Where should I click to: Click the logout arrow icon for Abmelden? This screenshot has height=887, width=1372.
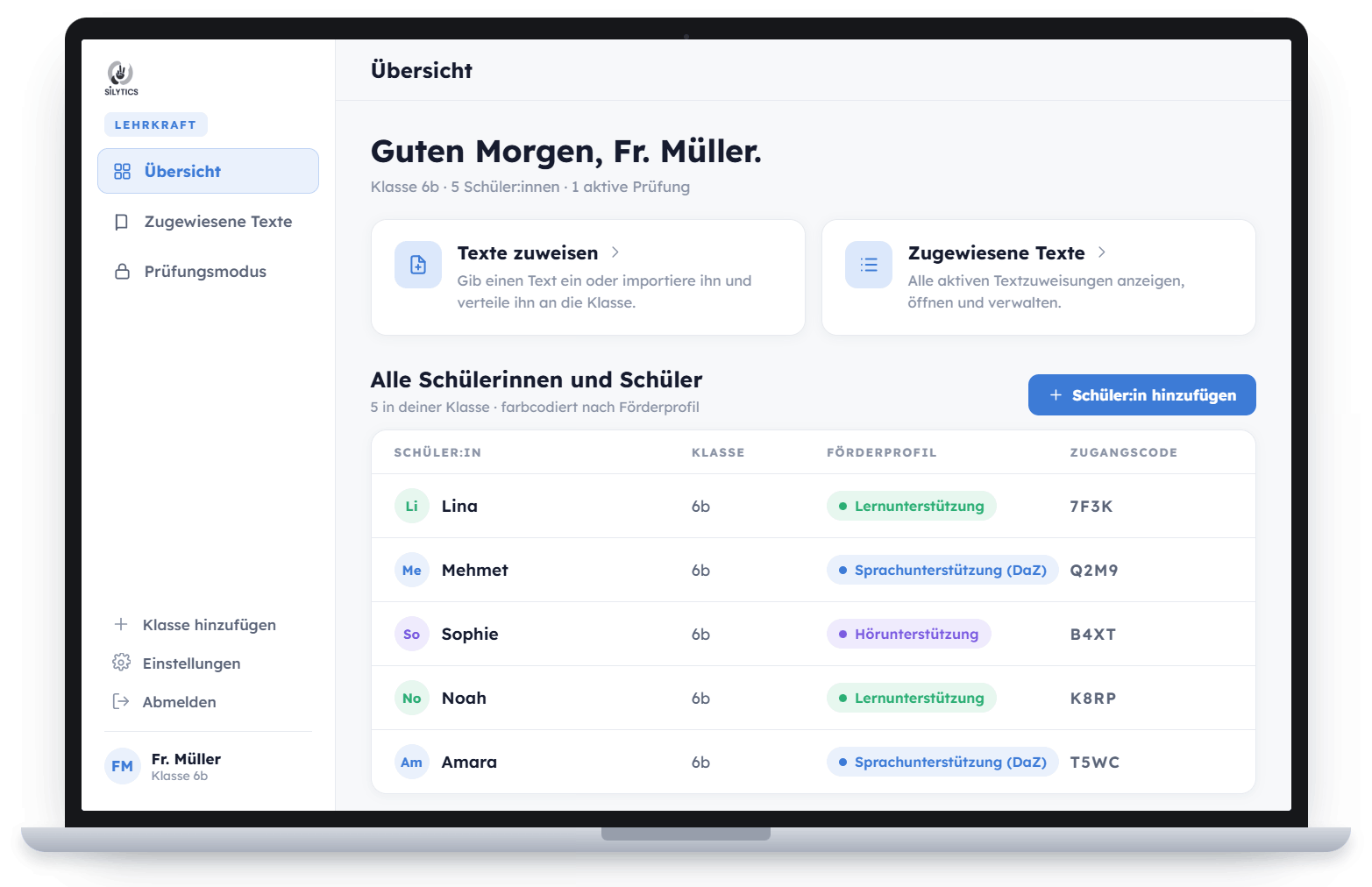(121, 701)
